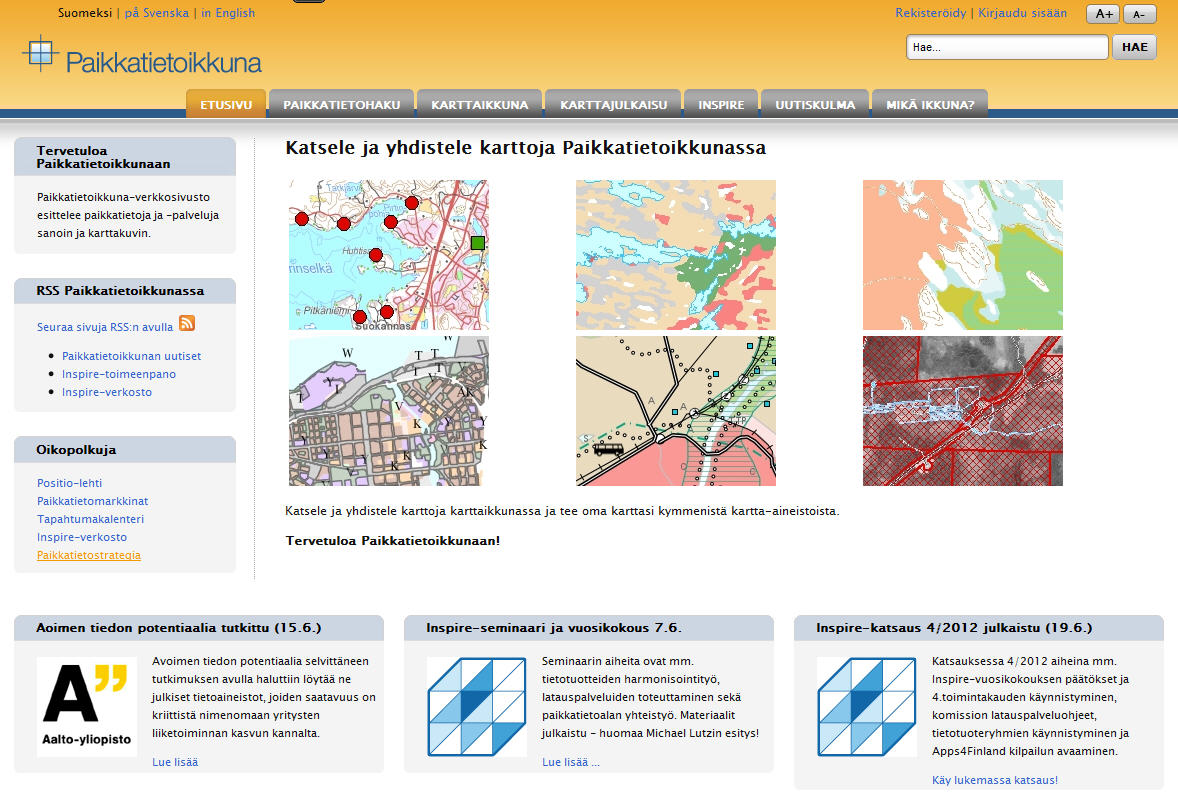Open the orange RSS feed icon
The image size is (1178, 805).
tap(187, 323)
